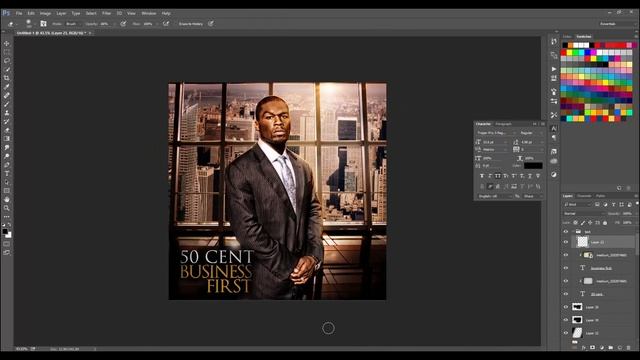Add a layer mask
The image size is (640, 360).
592,348
